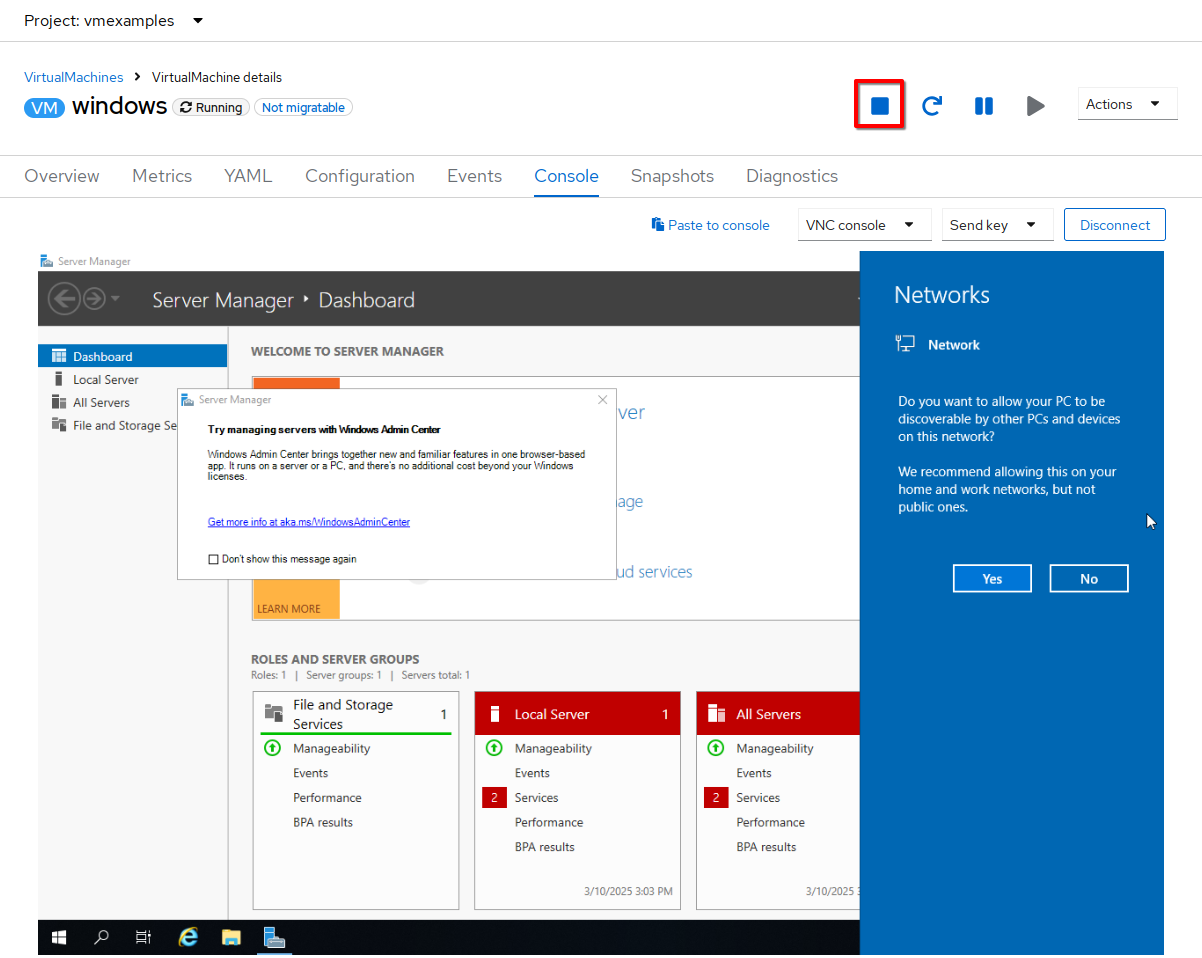1202x958 pixels.
Task: Open the Snapshots tab
Action: [672, 176]
